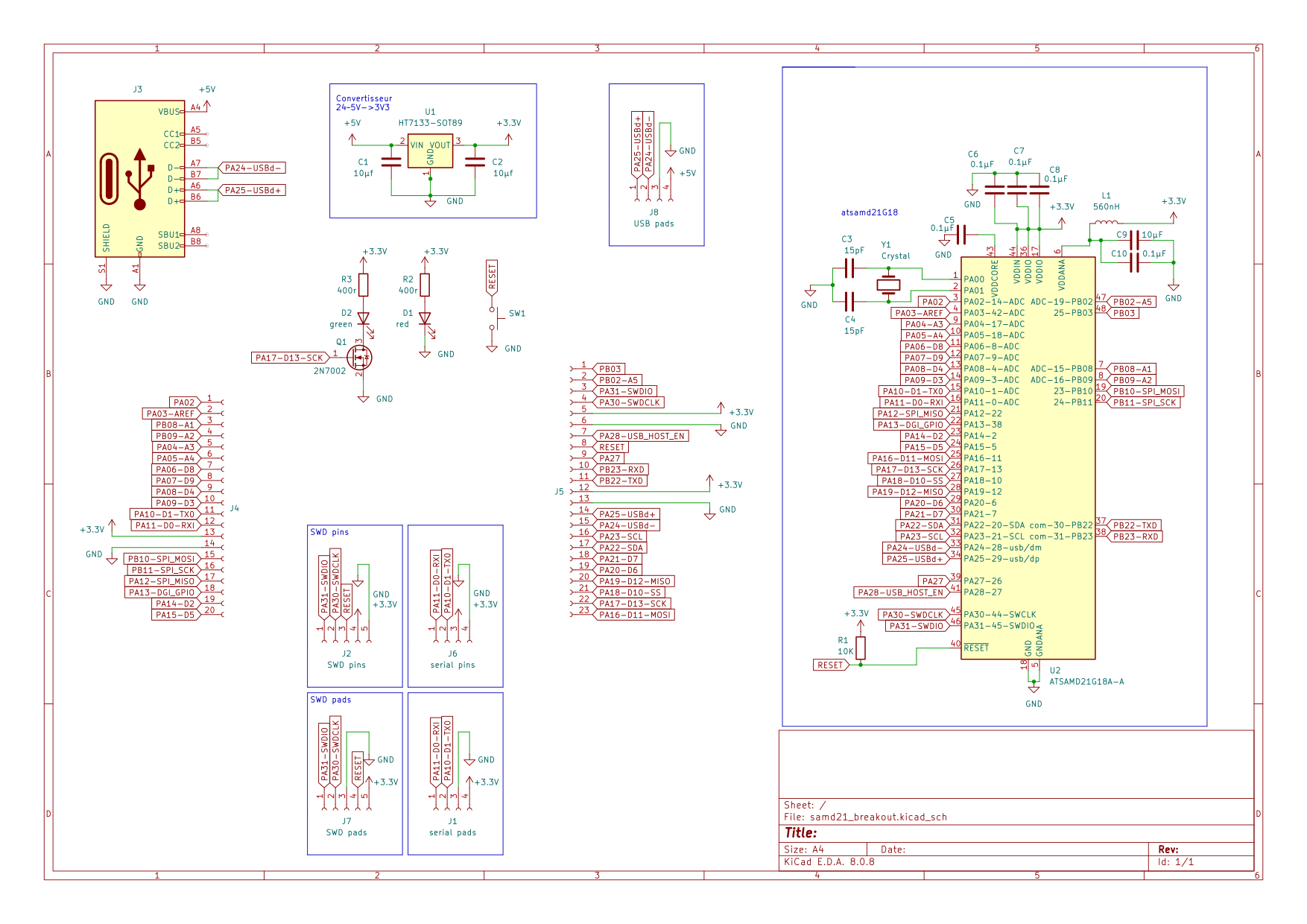
Task: Click the 15pF capacitor C3 symbol
Action: click(849, 268)
